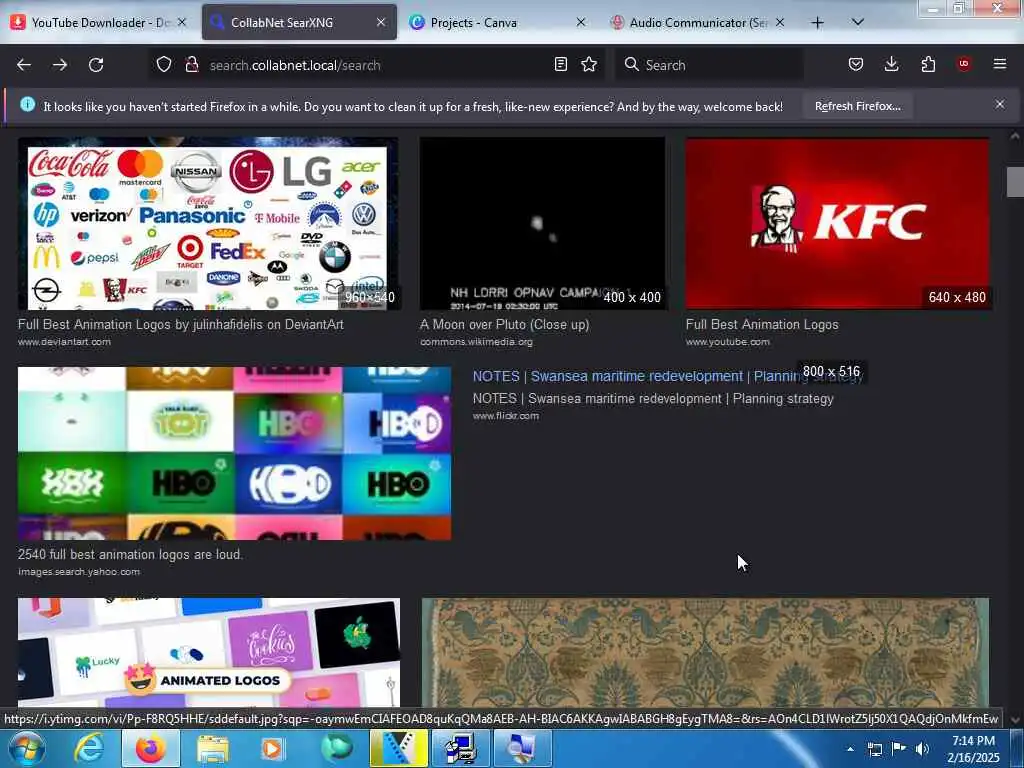The image size is (1024, 768).
Task: Click 'Full Best Animation Logos' YouTube result title
Action: [762, 325]
